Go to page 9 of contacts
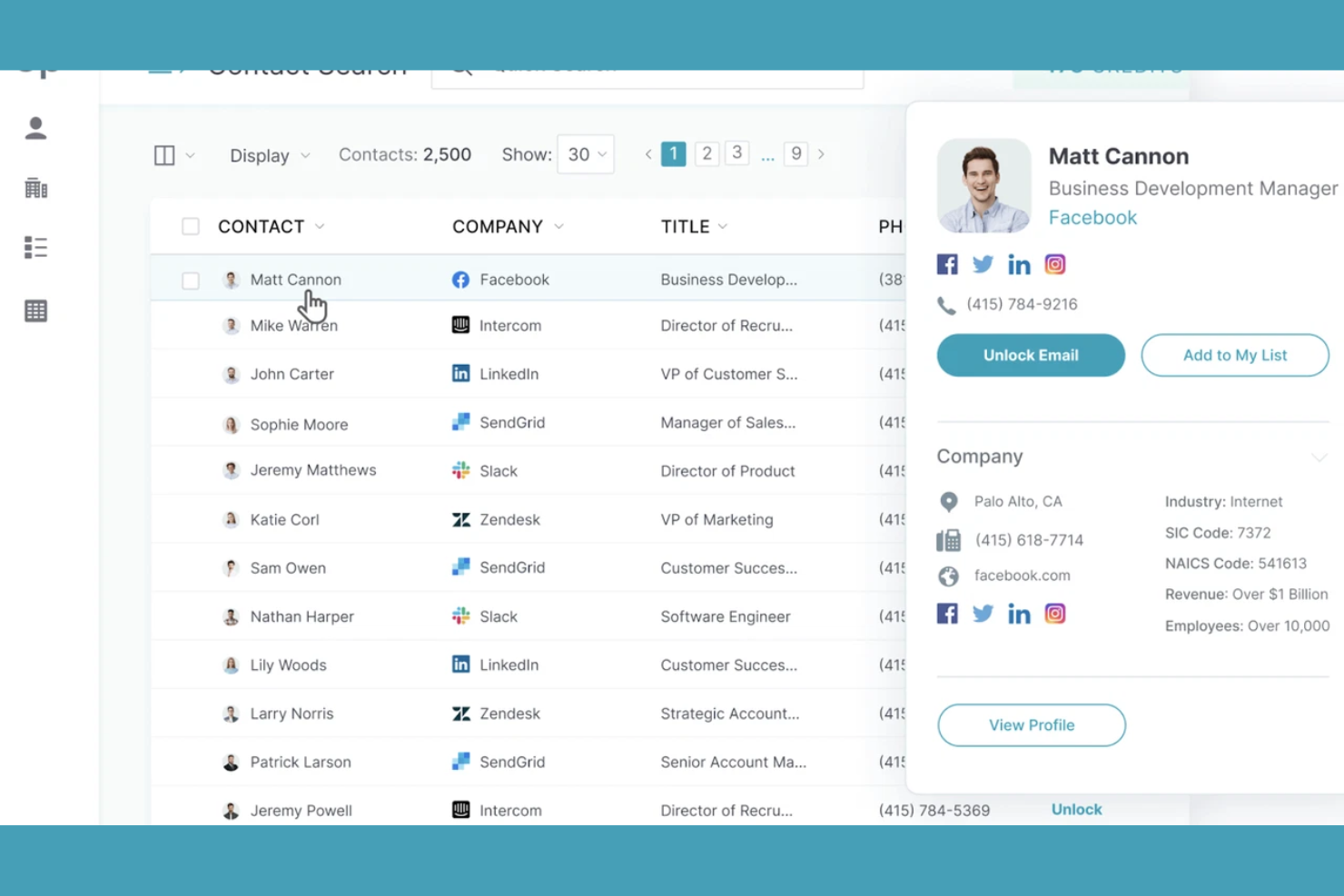This screenshot has width=1344, height=896. [796, 153]
